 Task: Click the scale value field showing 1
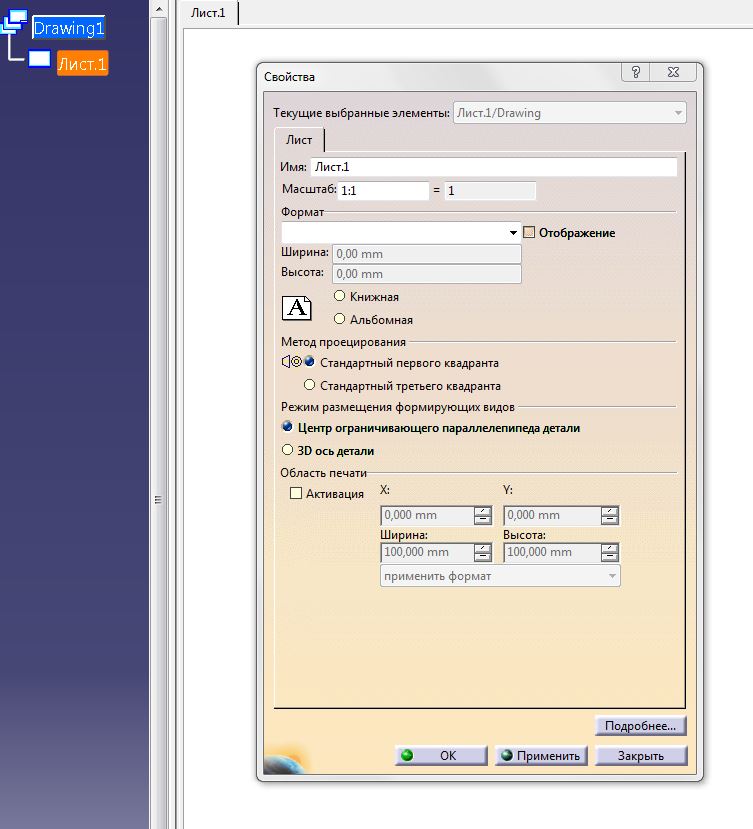tap(490, 190)
